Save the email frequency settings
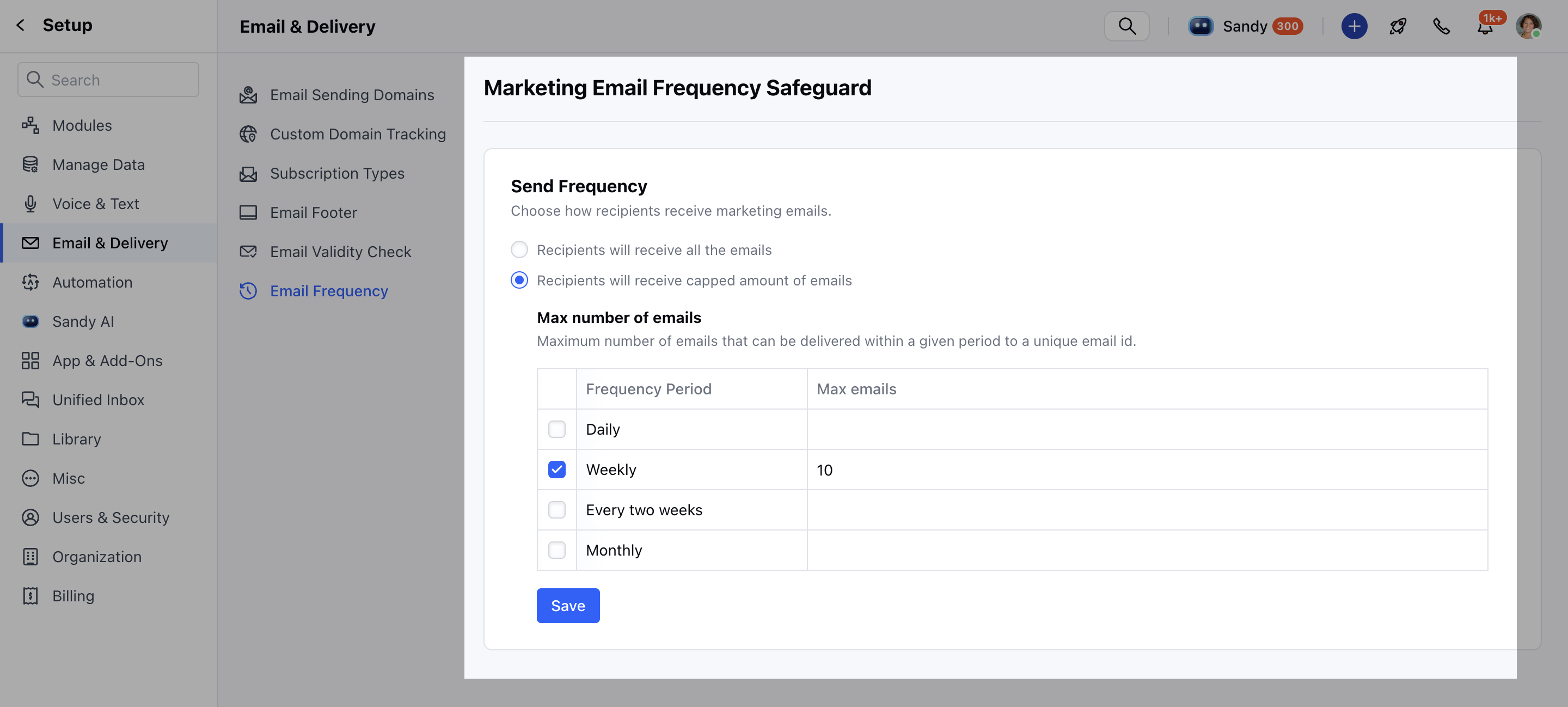The height and width of the screenshot is (707, 1568). coord(568,606)
